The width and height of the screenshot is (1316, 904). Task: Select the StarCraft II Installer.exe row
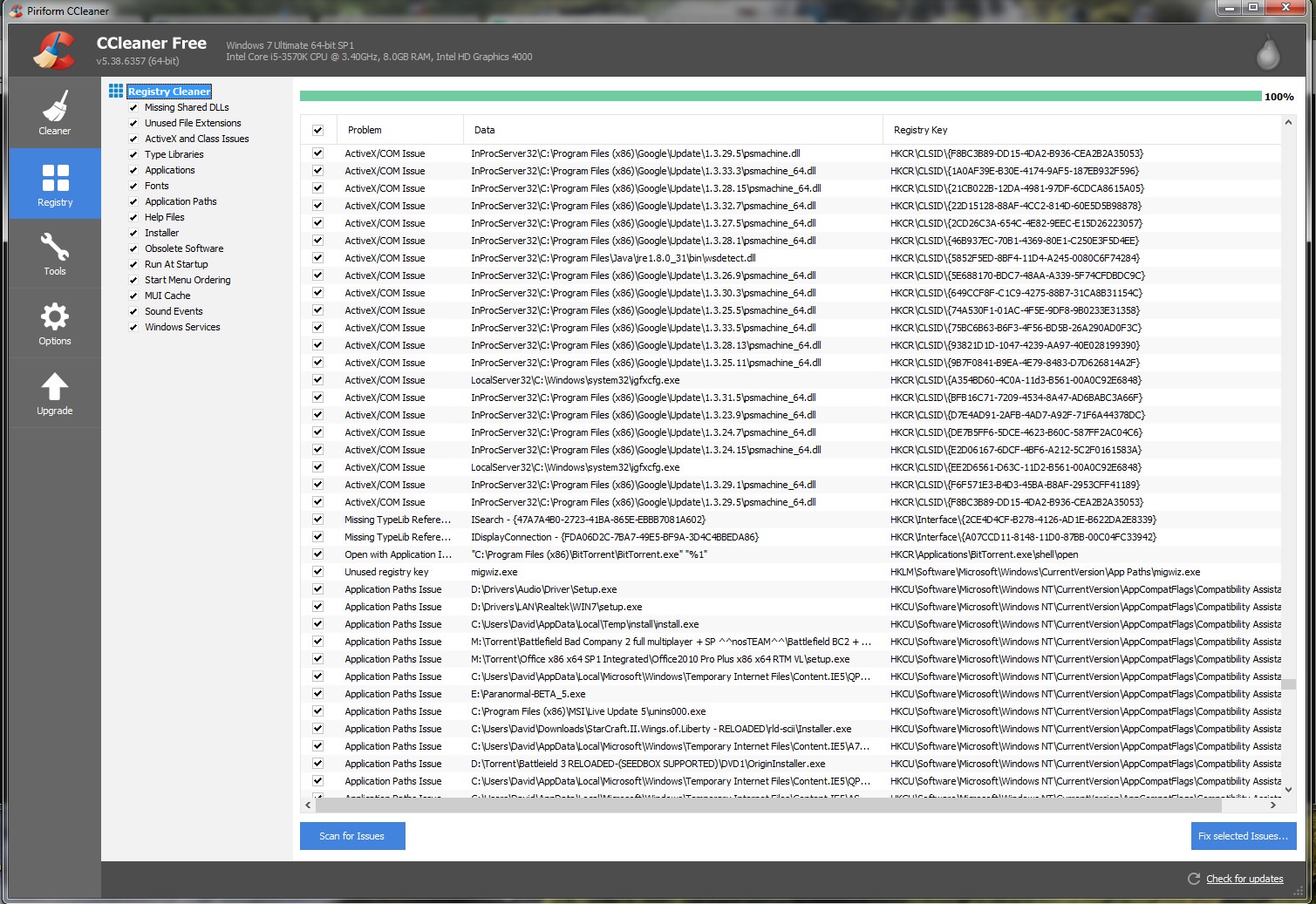coord(792,729)
